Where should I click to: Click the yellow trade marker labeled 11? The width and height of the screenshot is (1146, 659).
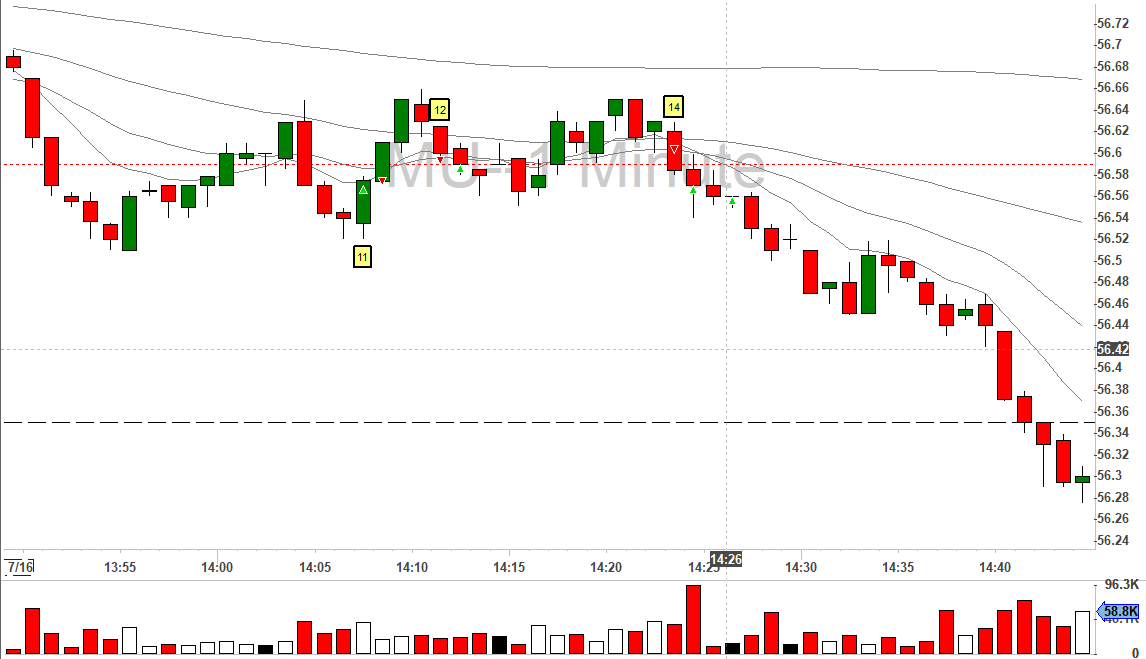click(363, 257)
